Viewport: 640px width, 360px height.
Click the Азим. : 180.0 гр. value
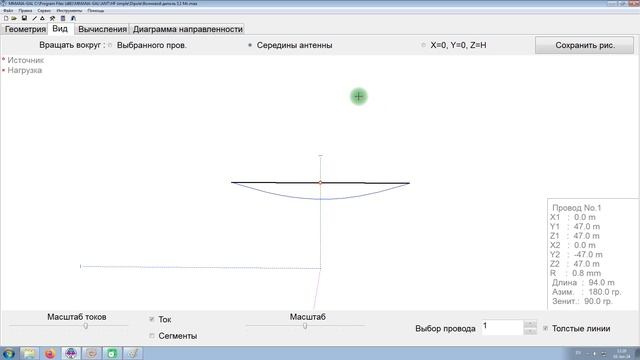[x=587, y=292]
